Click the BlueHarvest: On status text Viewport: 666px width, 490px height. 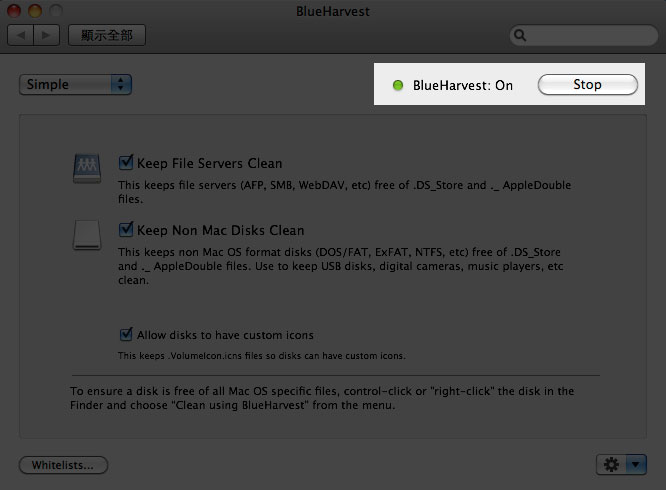tap(463, 85)
